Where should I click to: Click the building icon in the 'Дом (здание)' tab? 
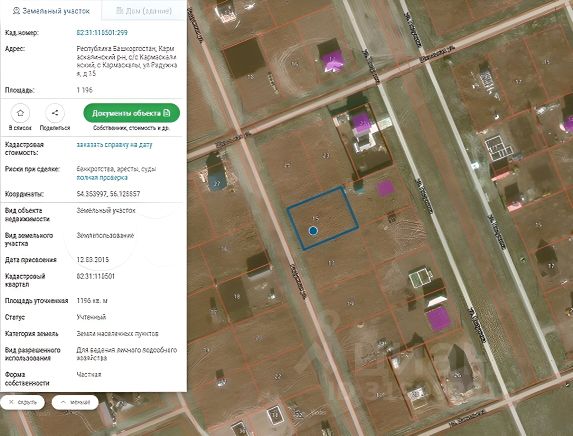[119, 11]
